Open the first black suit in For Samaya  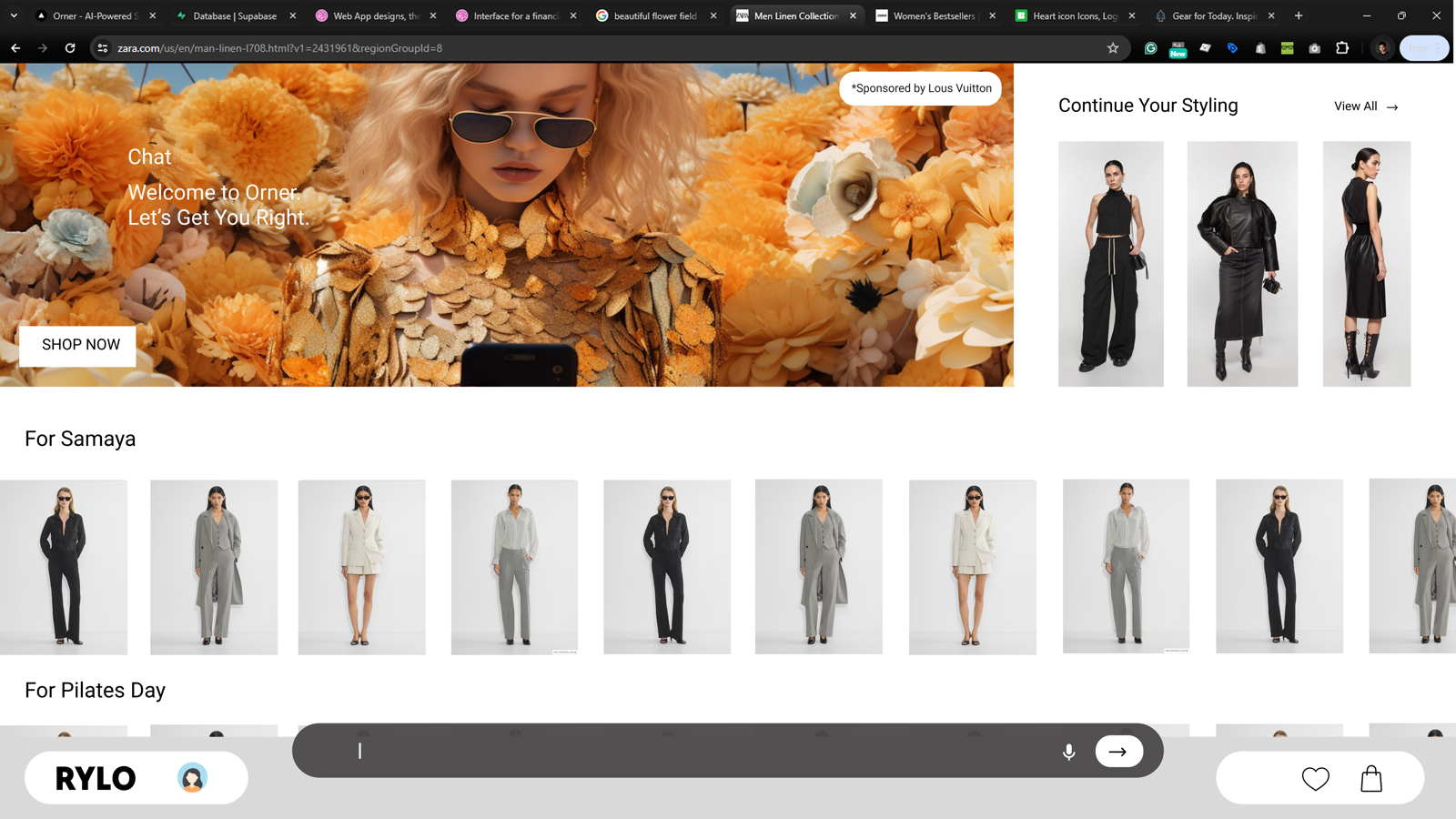coord(64,567)
